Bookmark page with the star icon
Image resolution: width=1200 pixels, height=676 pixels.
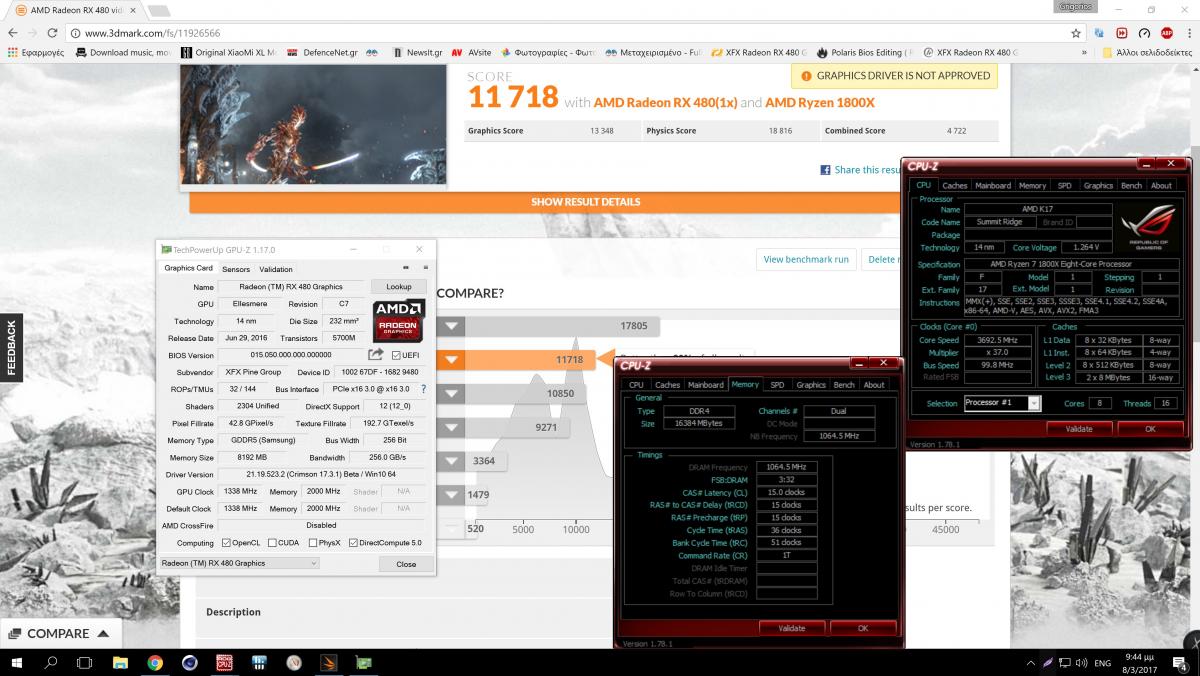coord(1075,32)
